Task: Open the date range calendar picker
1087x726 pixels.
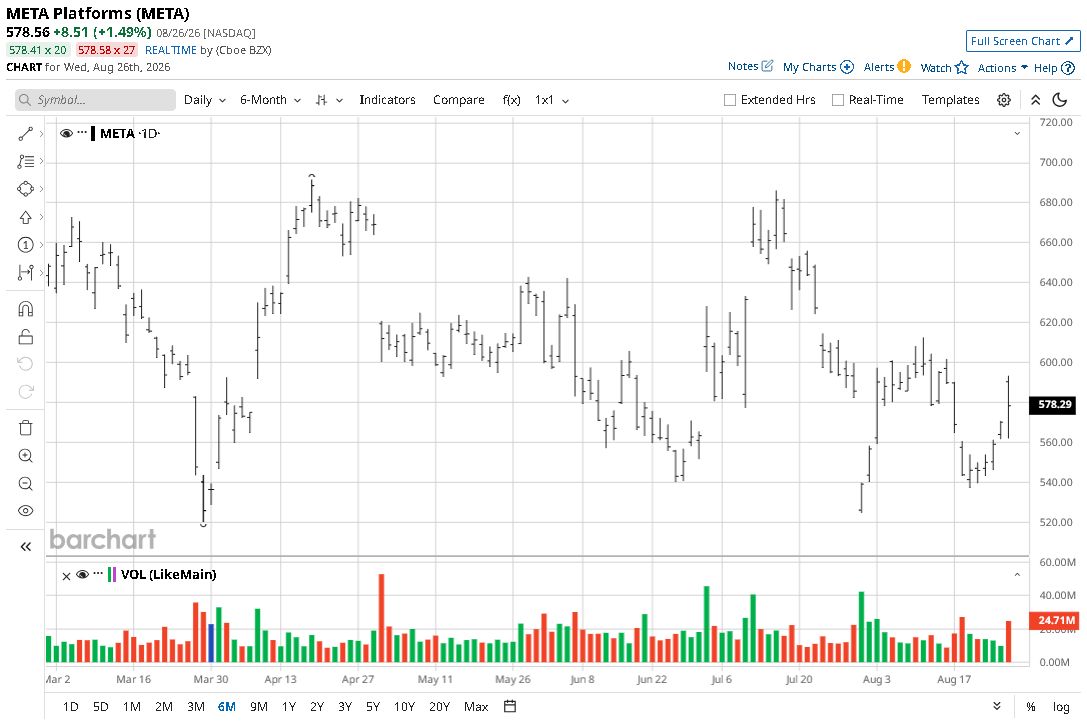Action: [x=510, y=707]
